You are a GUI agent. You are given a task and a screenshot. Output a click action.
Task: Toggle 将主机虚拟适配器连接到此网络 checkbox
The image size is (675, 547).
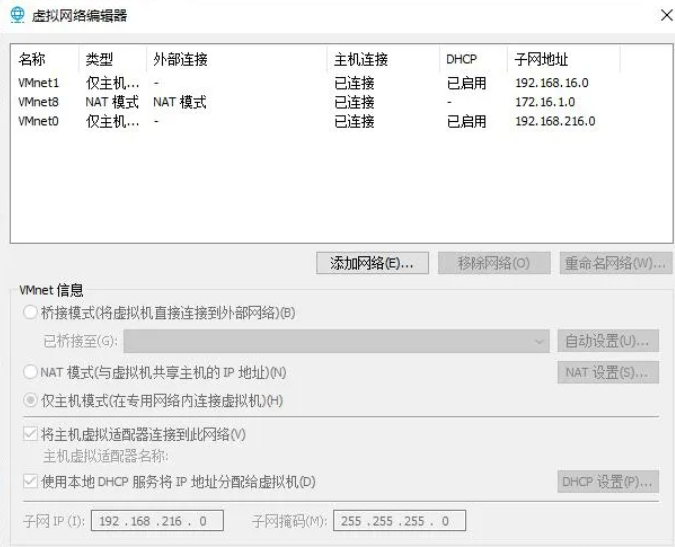click(x=30, y=434)
